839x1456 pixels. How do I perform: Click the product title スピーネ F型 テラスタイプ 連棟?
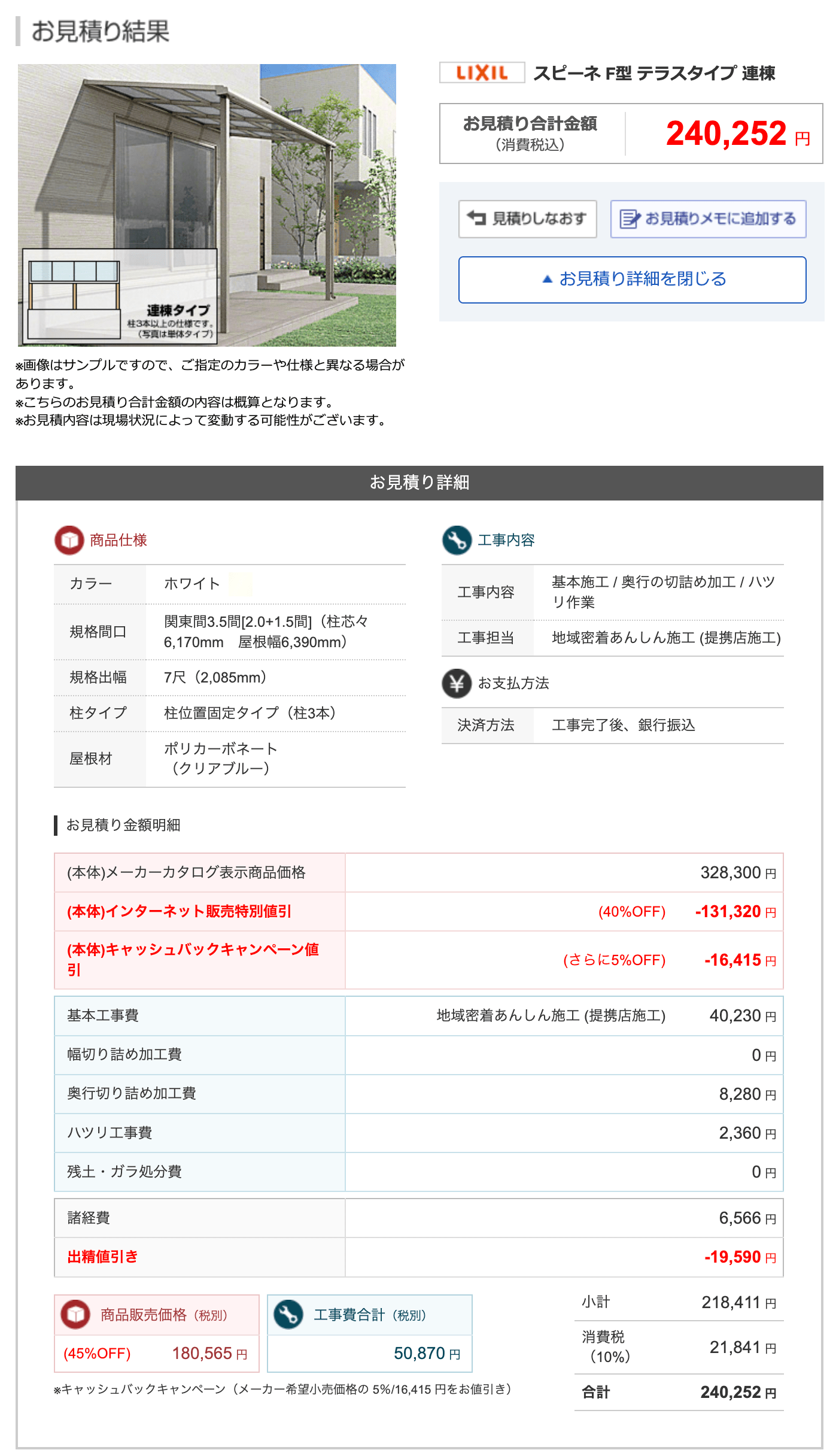click(x=654, y=73)
